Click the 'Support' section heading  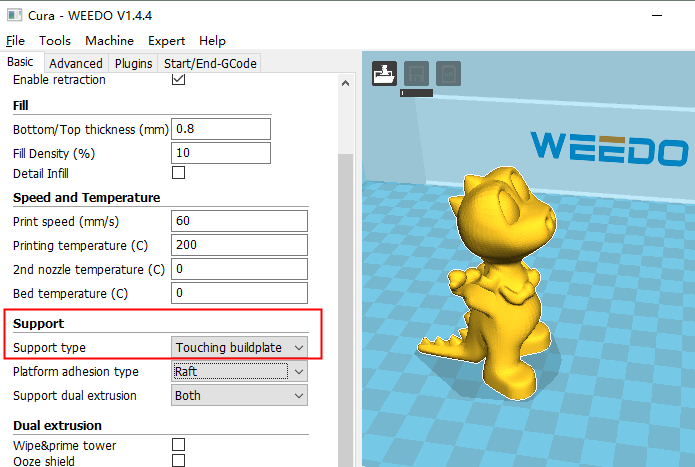coord(39,323)
